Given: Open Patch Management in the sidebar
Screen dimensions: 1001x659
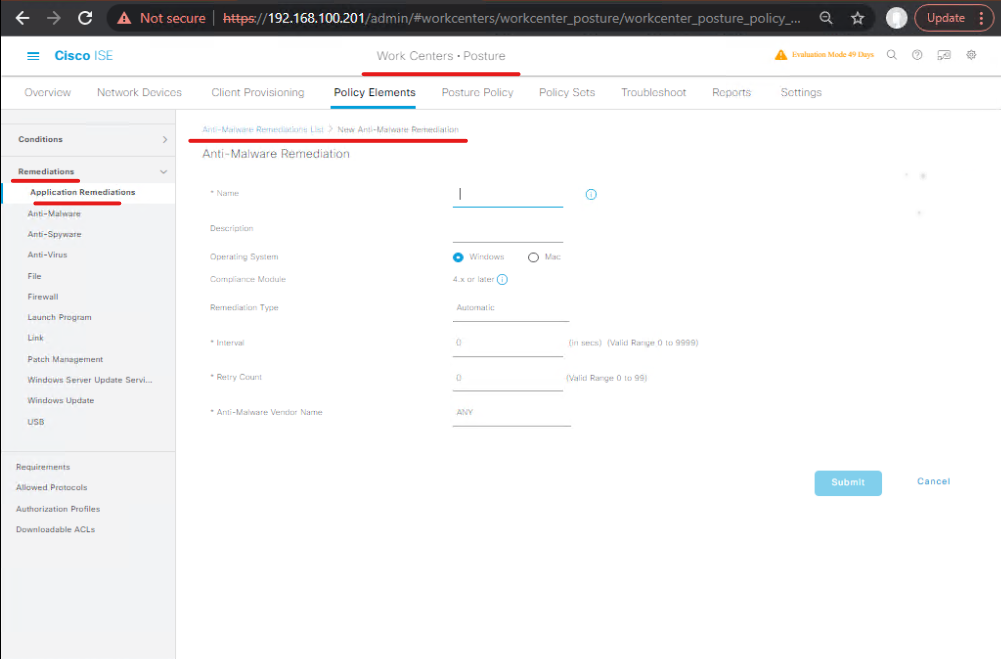Looking at the screenshot, I should tap(65, 360).
